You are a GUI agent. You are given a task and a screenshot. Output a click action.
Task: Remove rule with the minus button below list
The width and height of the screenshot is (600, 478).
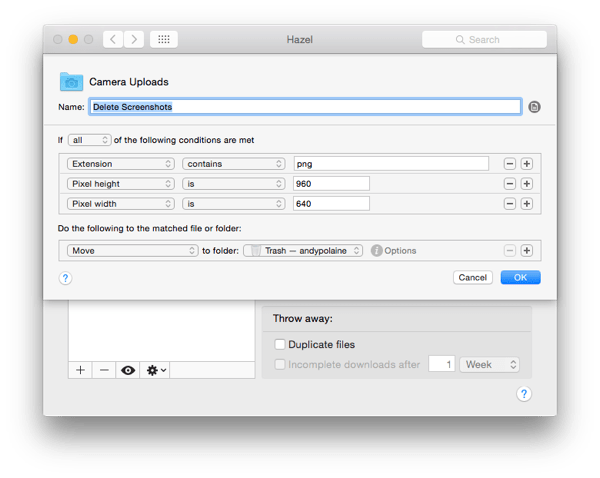104,370
